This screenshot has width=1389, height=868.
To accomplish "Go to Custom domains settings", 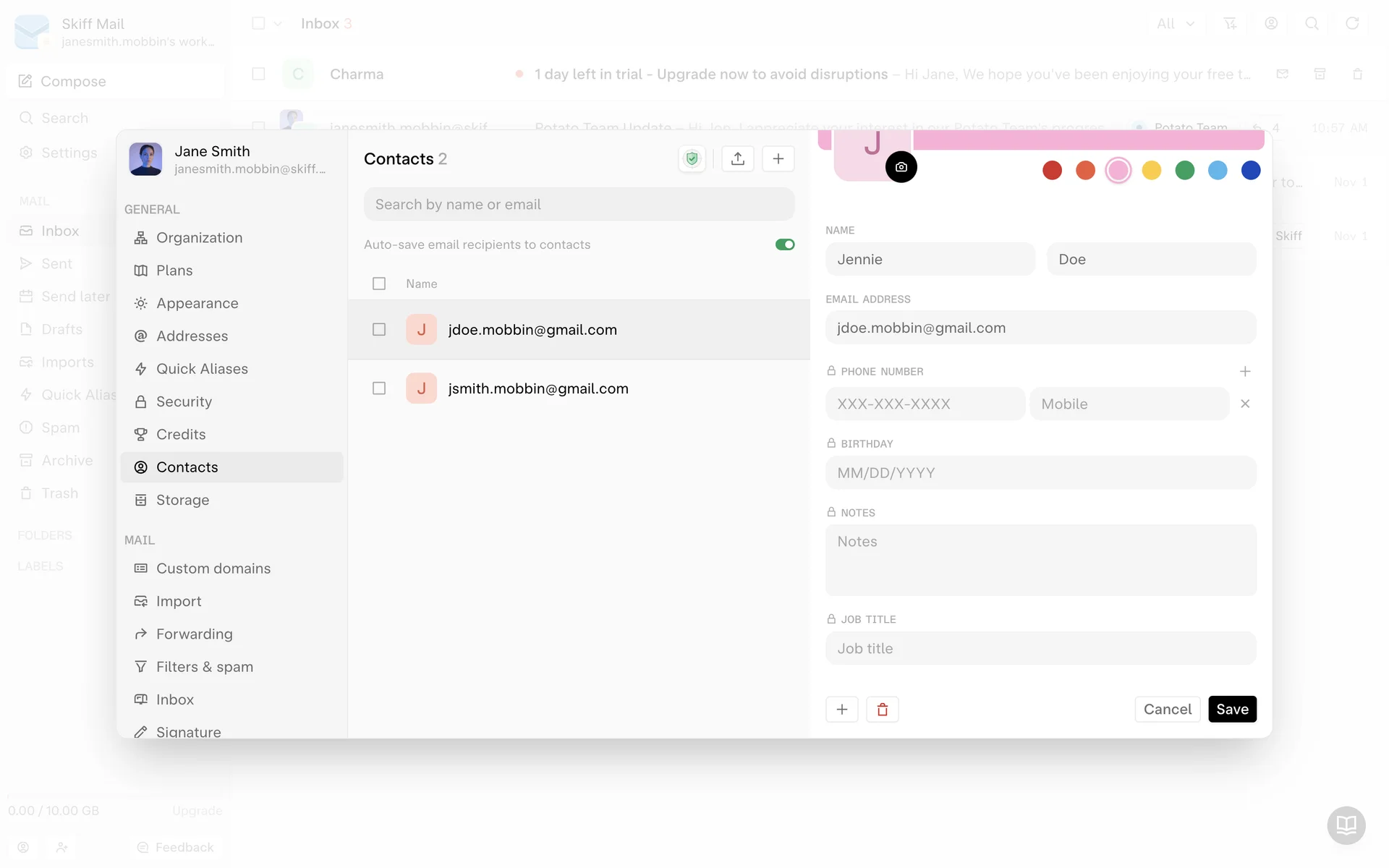I will pos(213,569).
